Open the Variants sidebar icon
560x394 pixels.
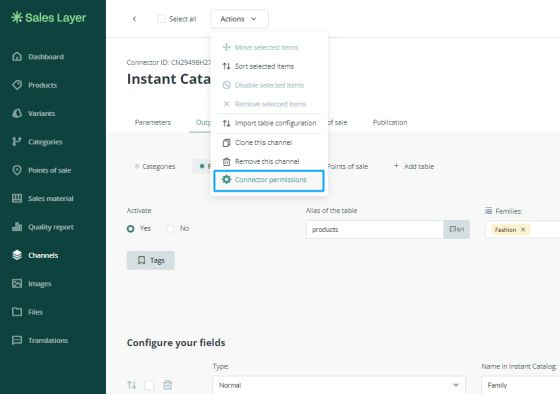(x=17, y=113)
